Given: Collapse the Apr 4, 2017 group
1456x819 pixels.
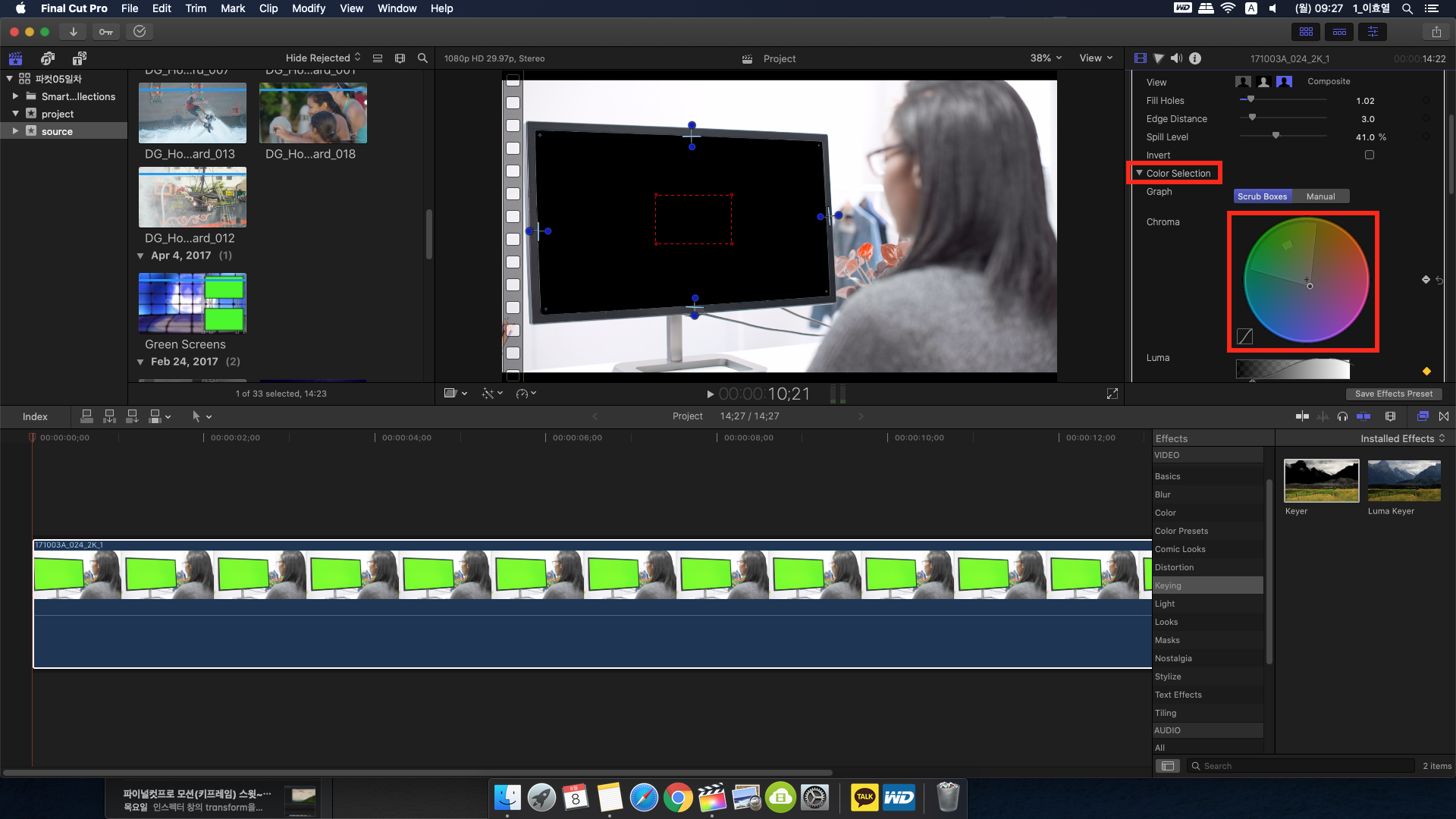Looking at the screenshot, I should (140, 256).
